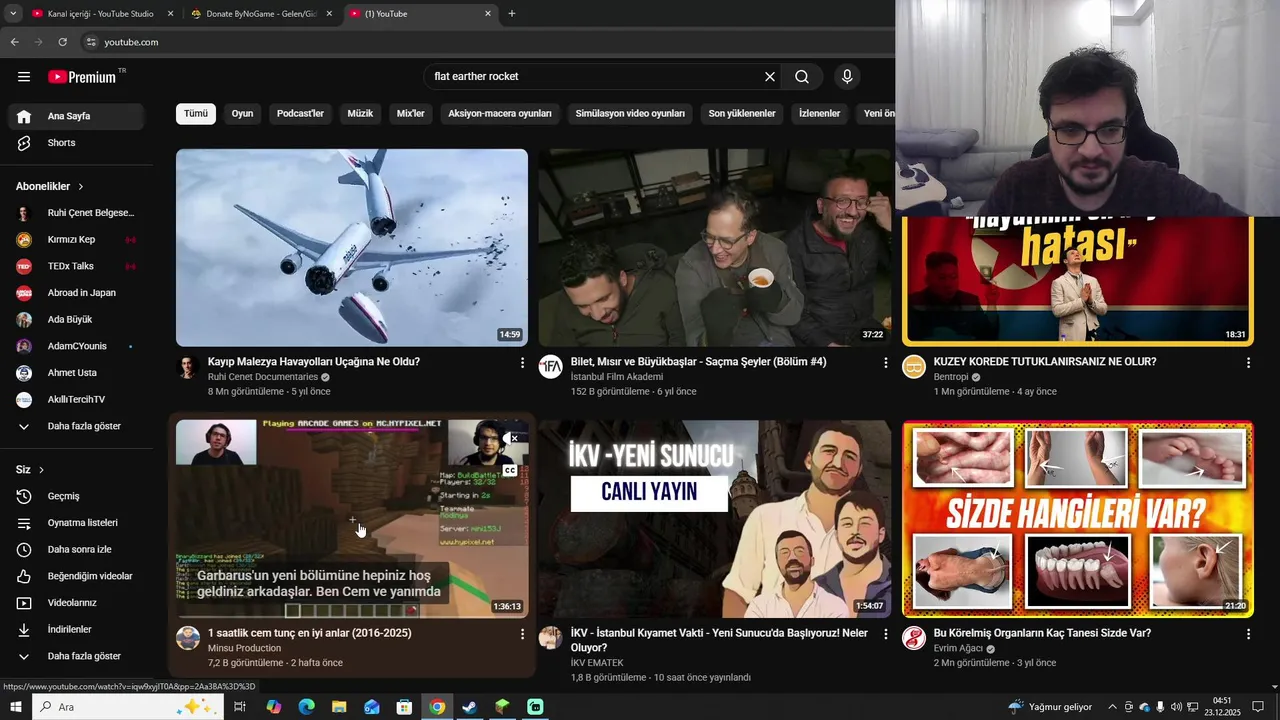Select the Son yüklenenler chip
Viewport: 1280px width, 720px height.
pos(742,114)
